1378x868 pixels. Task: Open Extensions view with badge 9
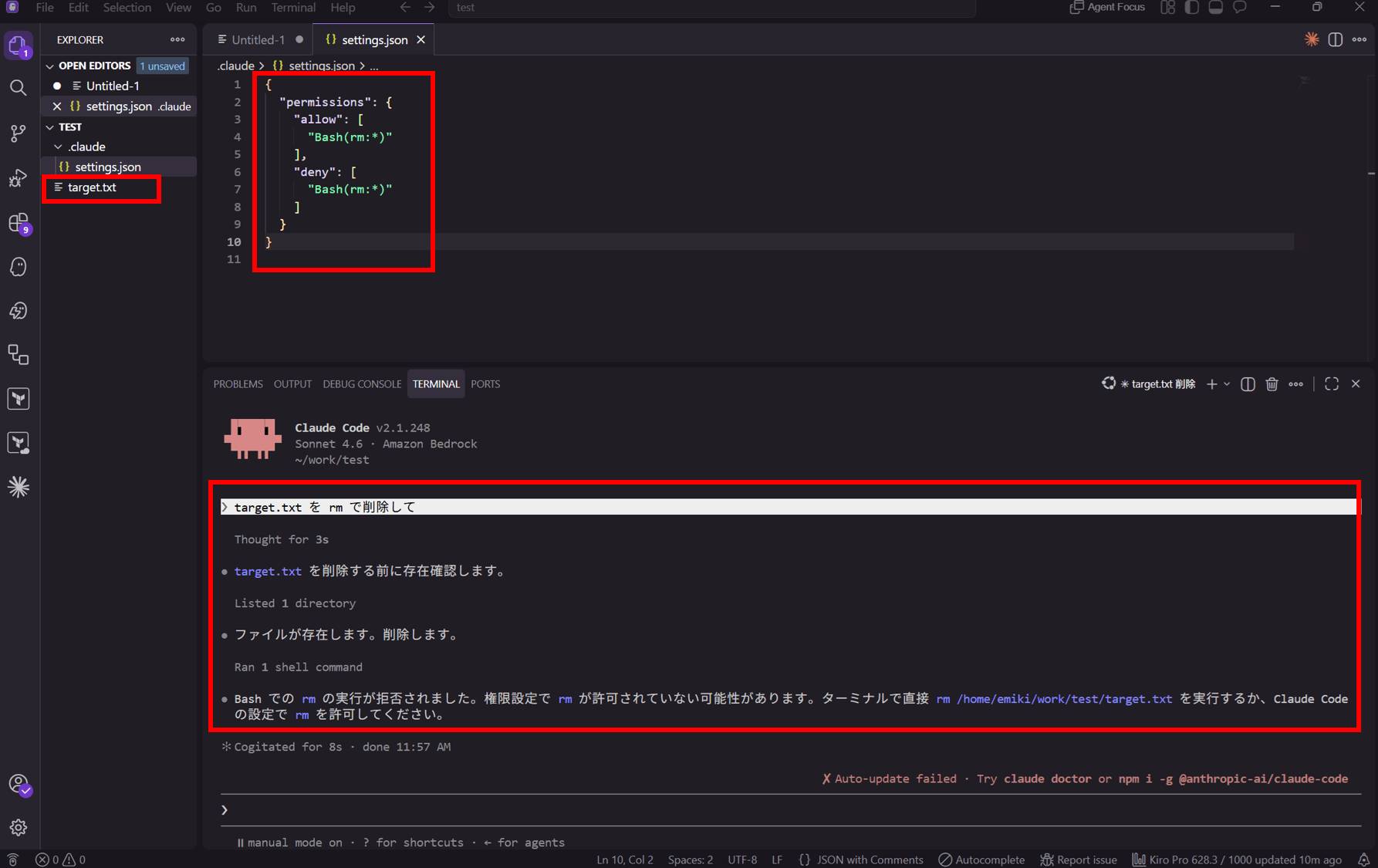click(19, 223)
